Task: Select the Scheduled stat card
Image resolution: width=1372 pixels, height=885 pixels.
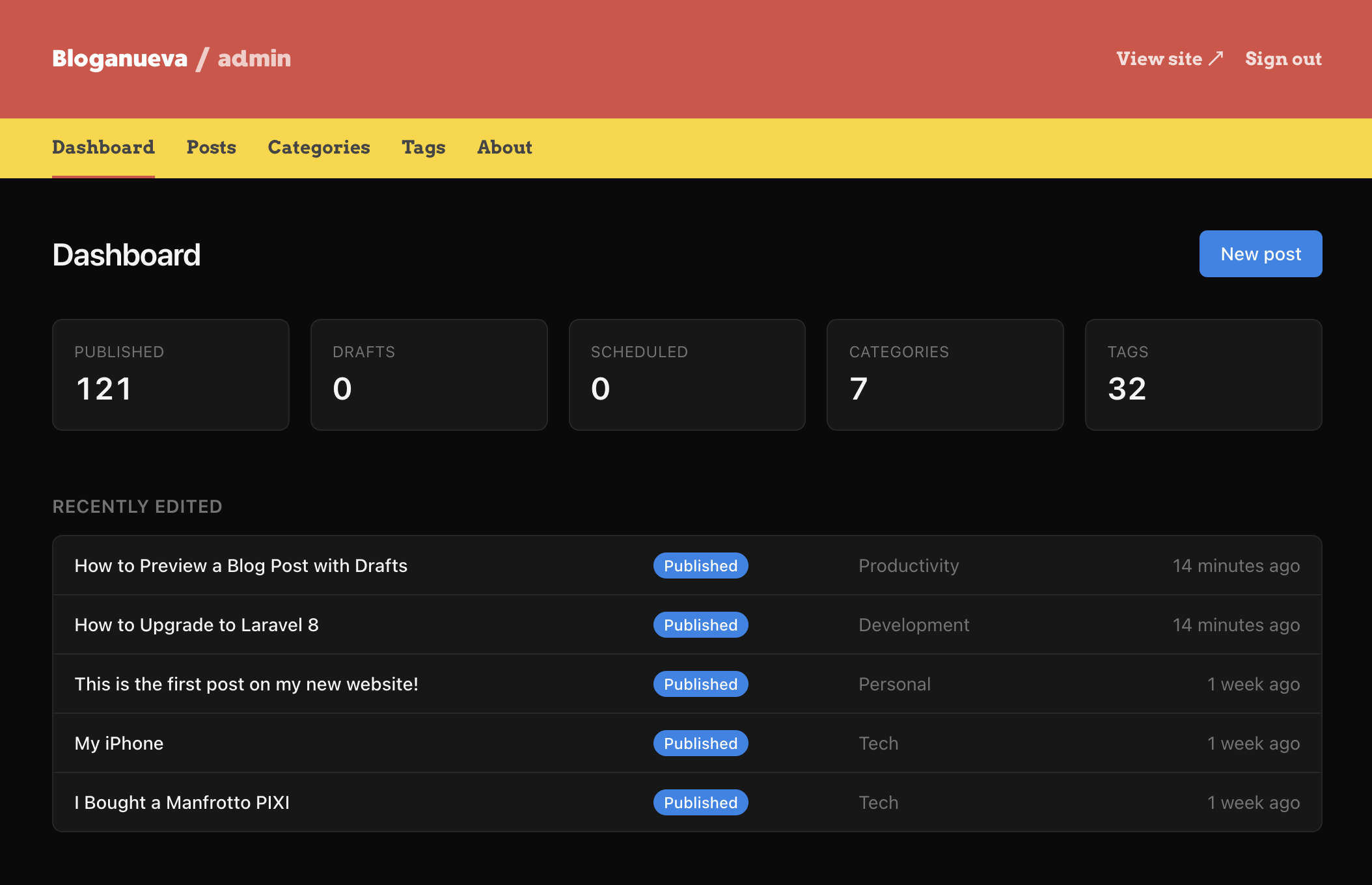Action: pyautogui.click(x=687, y=375)
